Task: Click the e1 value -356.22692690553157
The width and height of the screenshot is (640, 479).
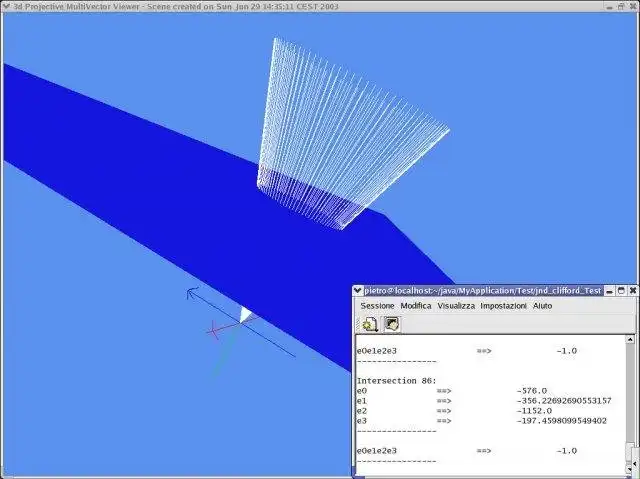Action: click(x=564, y=401)
